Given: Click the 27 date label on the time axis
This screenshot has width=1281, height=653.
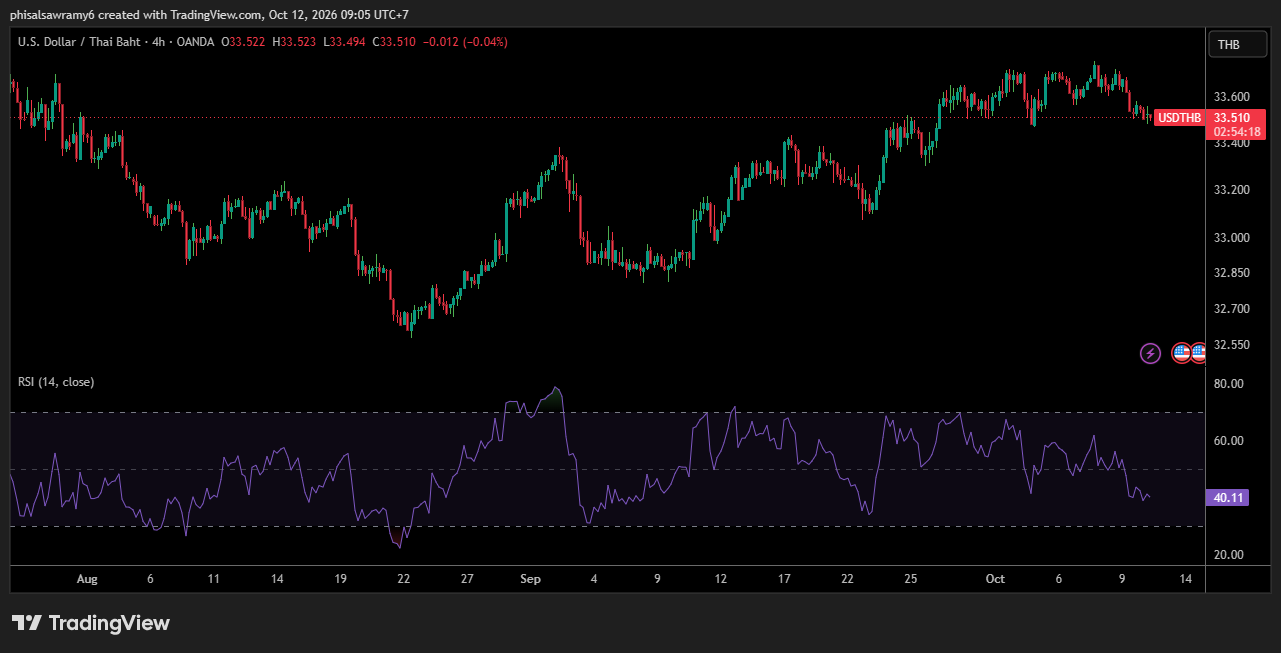Looking at the screenshot, I should [x=467, y=579].
